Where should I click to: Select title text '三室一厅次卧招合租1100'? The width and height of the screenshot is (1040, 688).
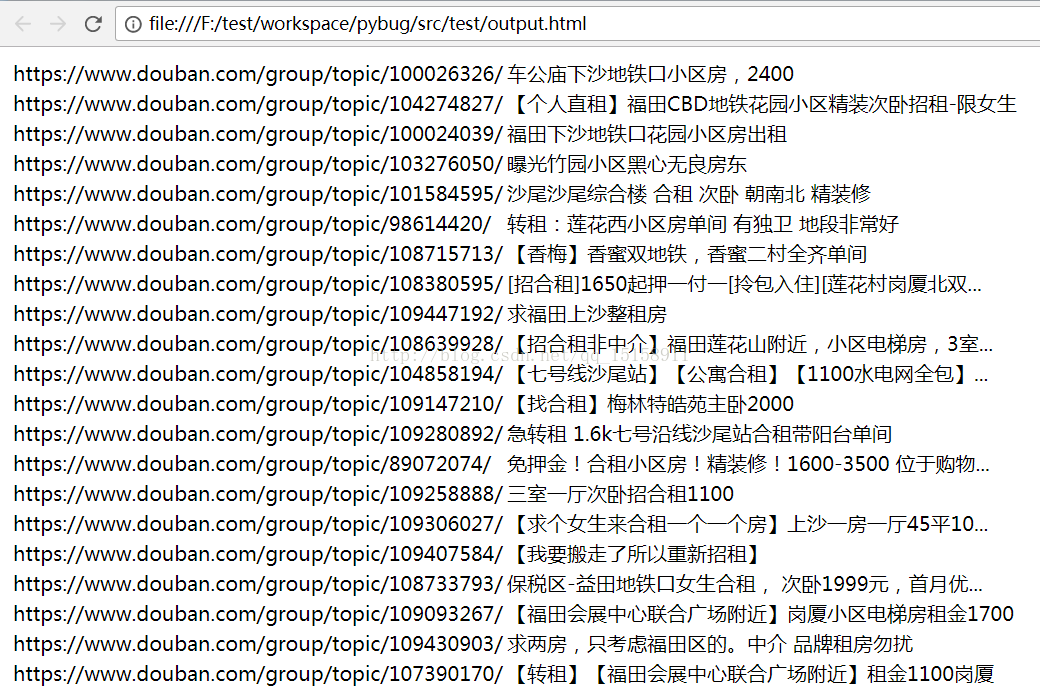point(621,494)
